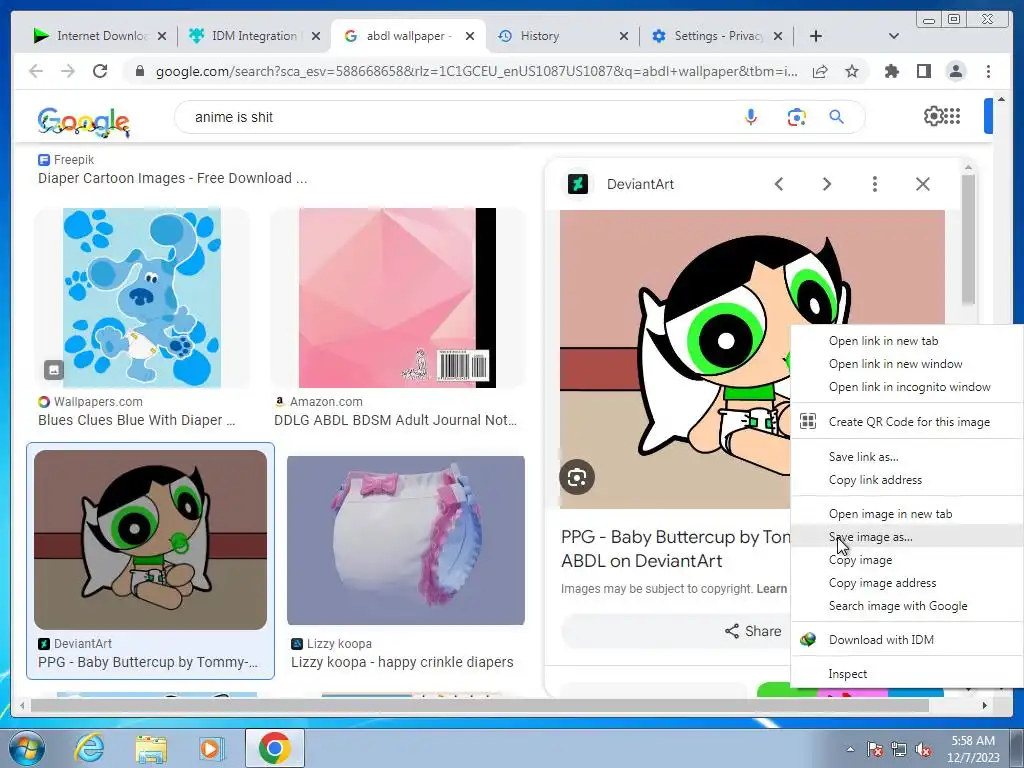Search by image with Google Lens
The width and height of the screenshot is (1024, 768).
click(796, 117)
